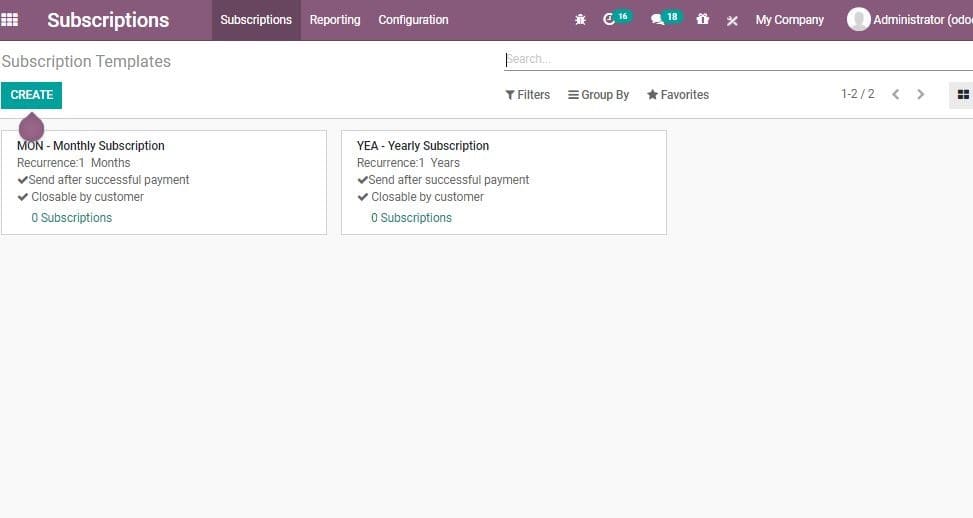Go to previous page arrow
The image size is (973, 518).
tap(895, 94)
